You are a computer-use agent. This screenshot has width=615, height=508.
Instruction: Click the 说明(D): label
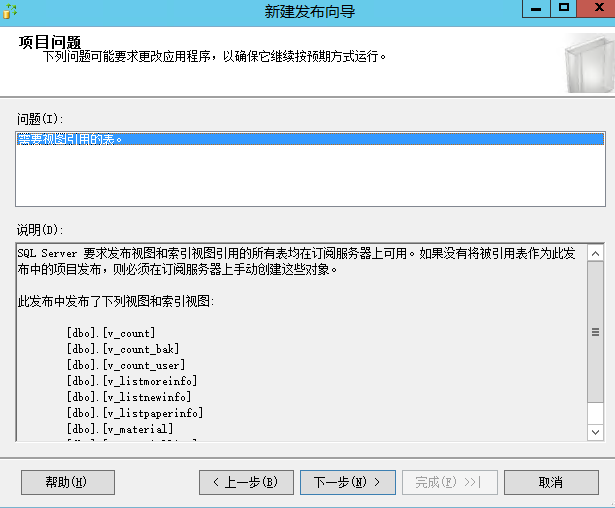tap(40, 229)
